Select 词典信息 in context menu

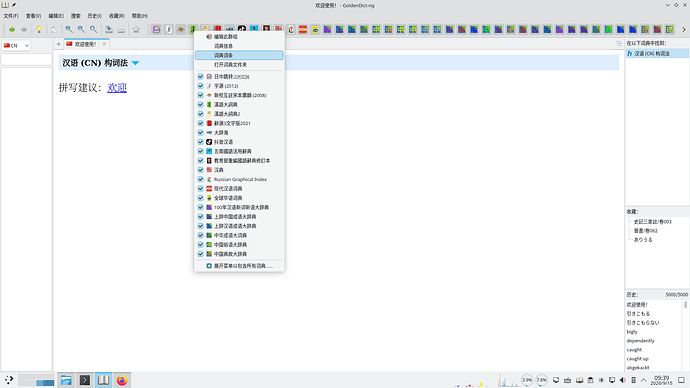click(239, 46)
